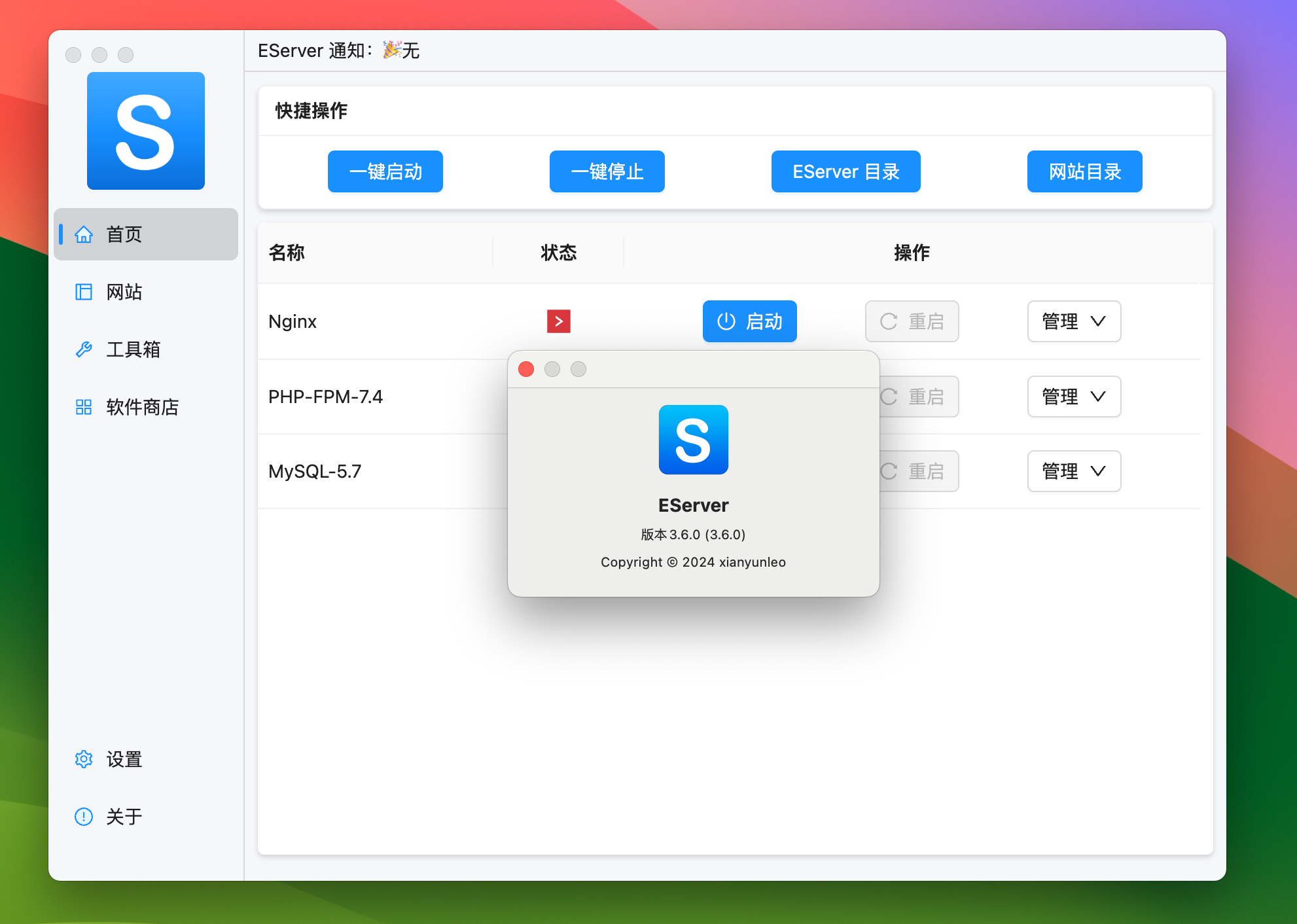Click the PHP-FPM-7.4 重启 restart button

pos(919,397)
